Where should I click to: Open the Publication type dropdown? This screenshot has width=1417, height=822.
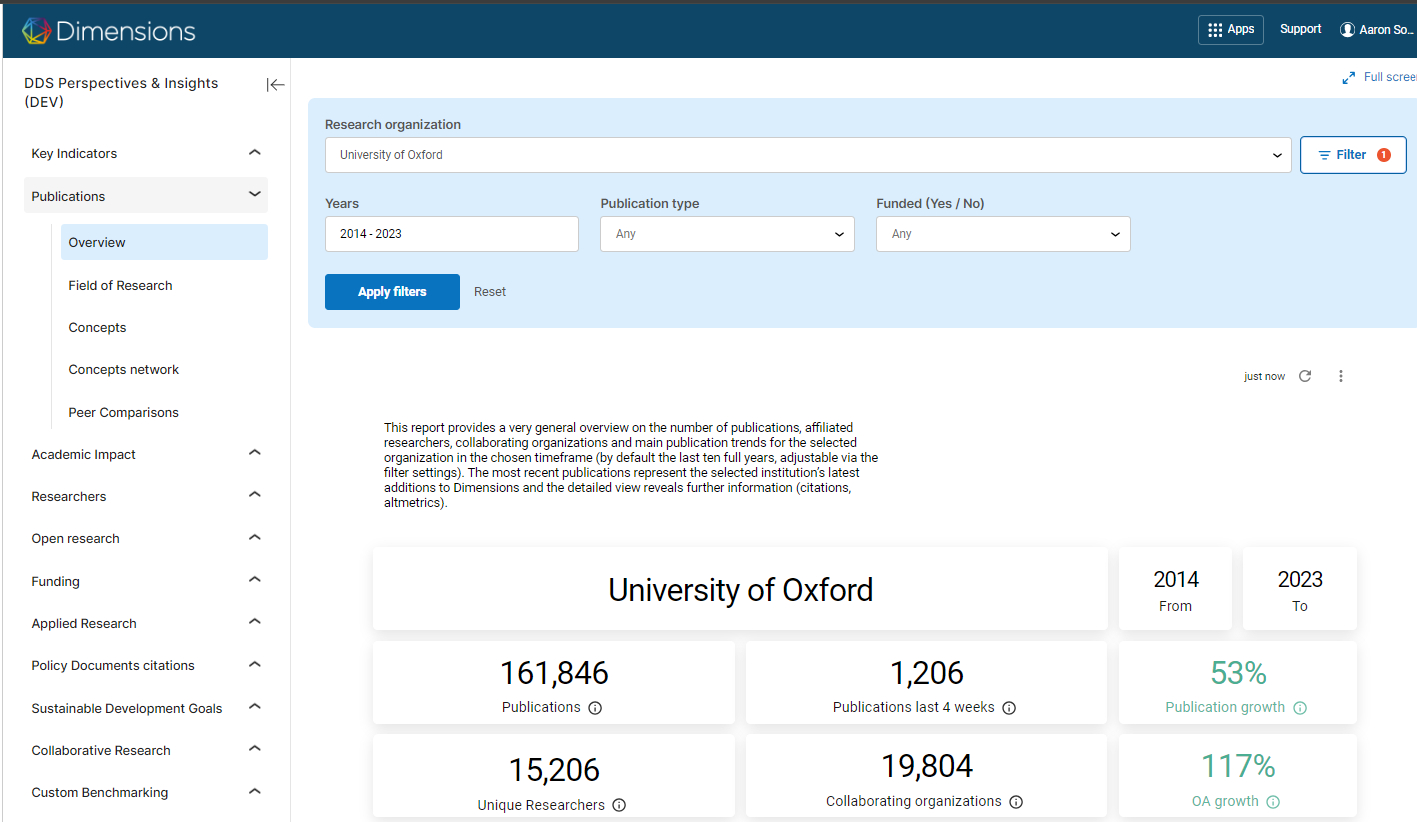(x=728, y=234)
